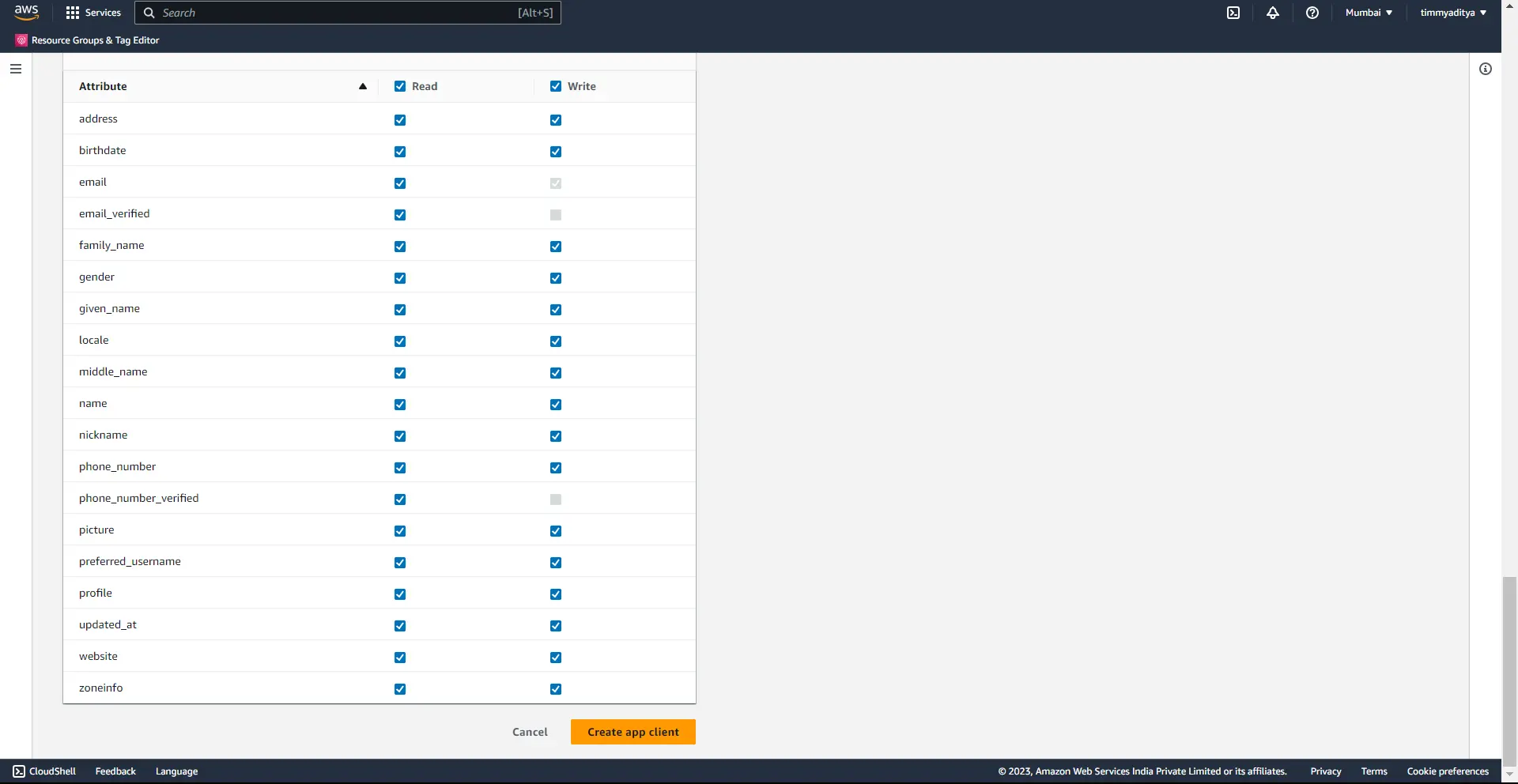Select the phone_number_verified attribute text
This screenshot has width=1518, height=784.
click(139, 498)
